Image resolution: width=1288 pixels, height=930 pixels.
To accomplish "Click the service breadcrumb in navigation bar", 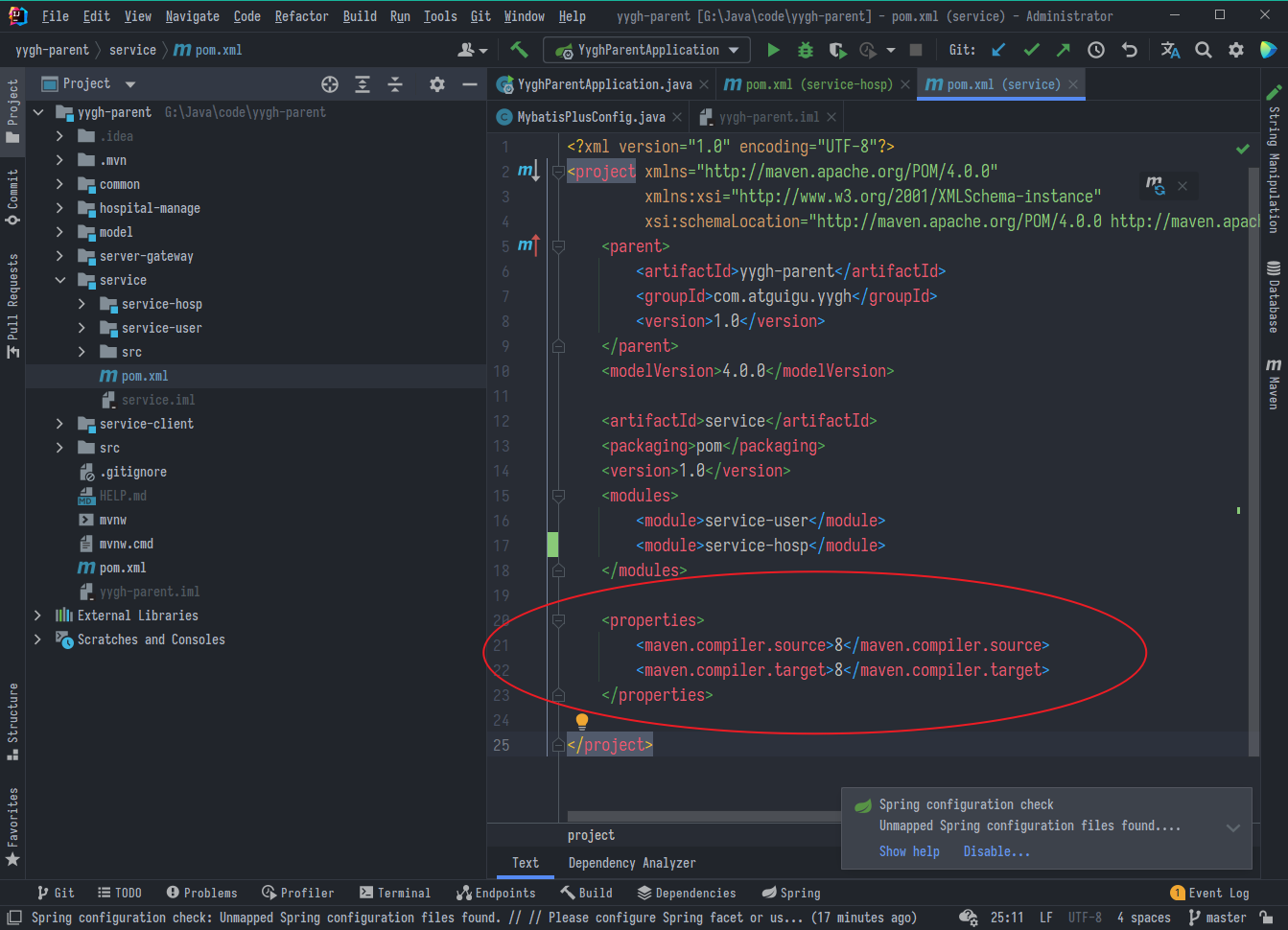I will click(132, 50).
